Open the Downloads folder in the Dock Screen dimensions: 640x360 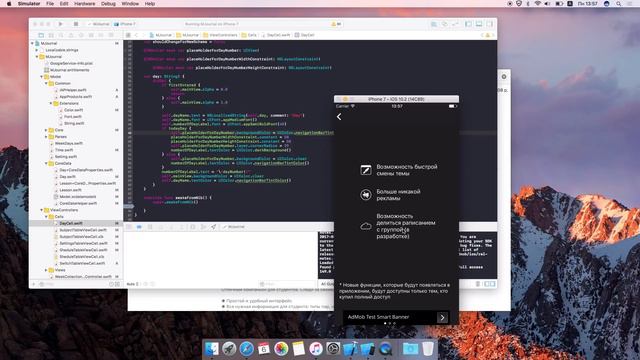(x=410, y=349)
